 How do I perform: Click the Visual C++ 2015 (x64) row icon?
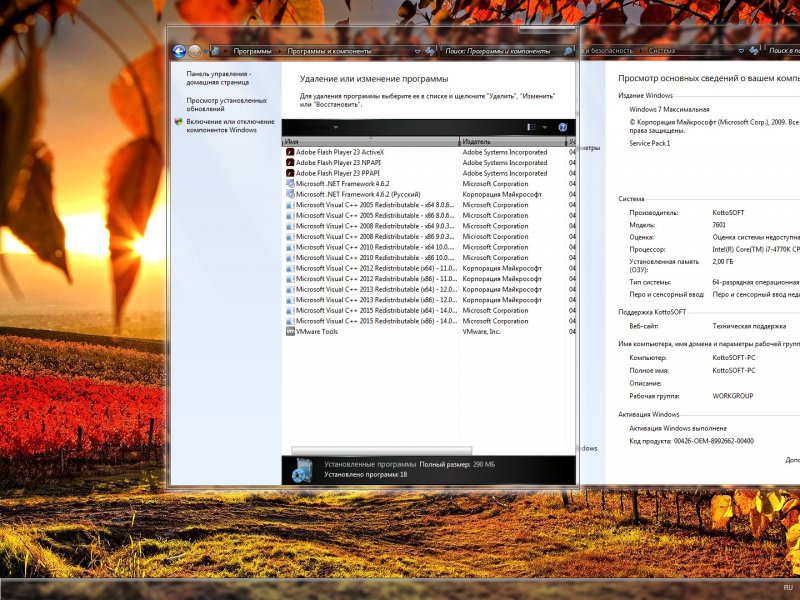(x=290, y=311)
